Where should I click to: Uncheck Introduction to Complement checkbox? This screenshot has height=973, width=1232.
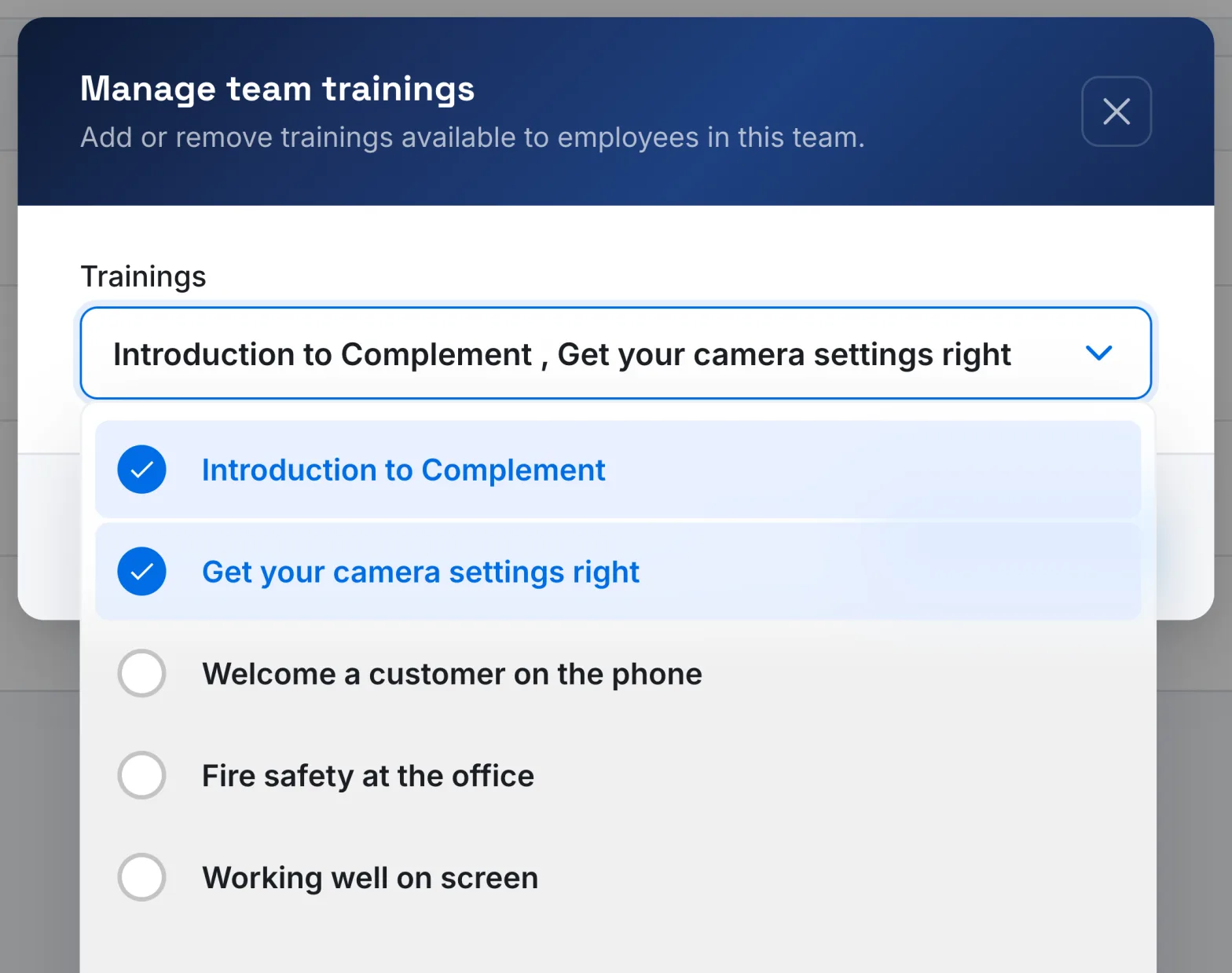point(141,470)
